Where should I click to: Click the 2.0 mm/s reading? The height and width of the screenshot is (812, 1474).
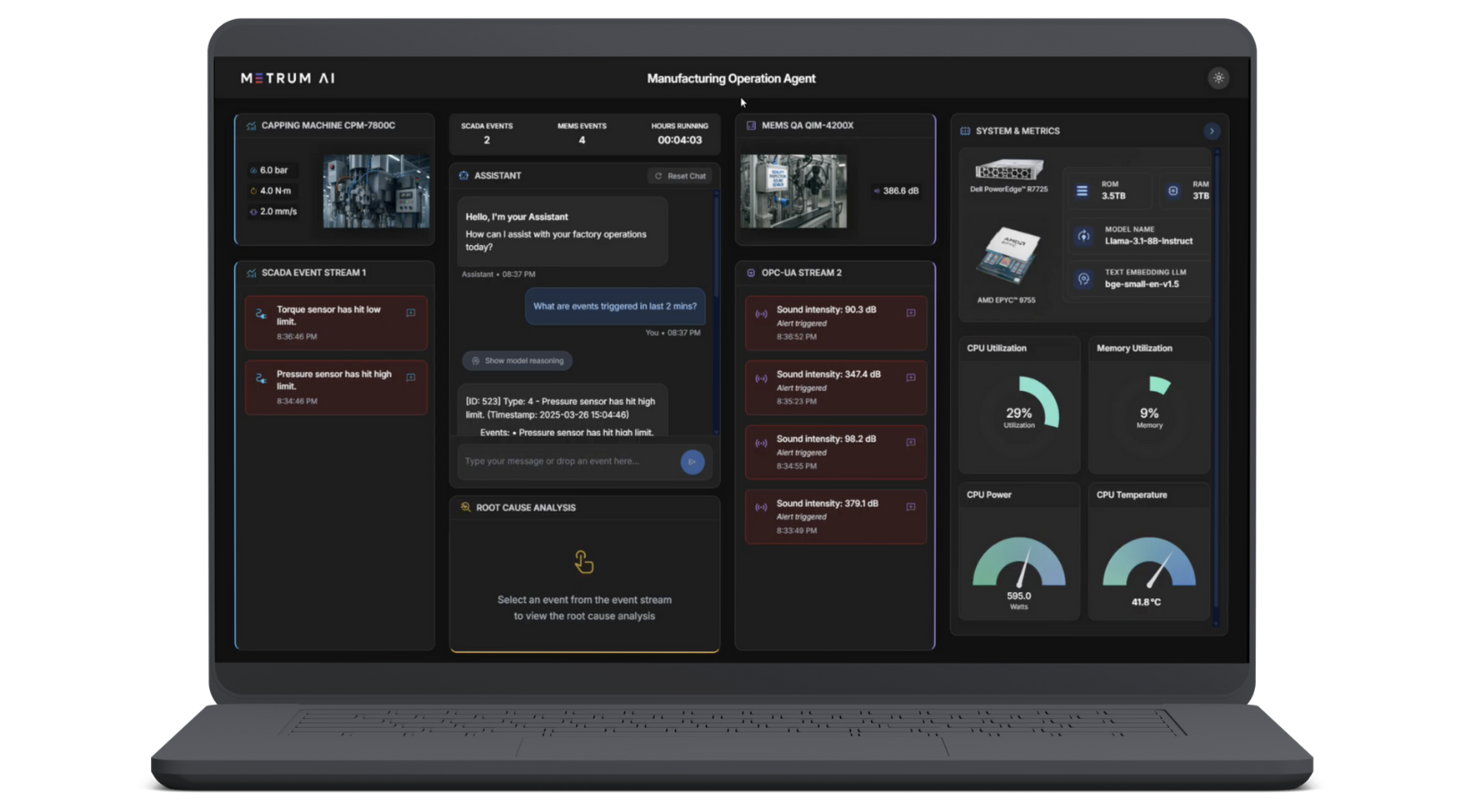point(273,212)
